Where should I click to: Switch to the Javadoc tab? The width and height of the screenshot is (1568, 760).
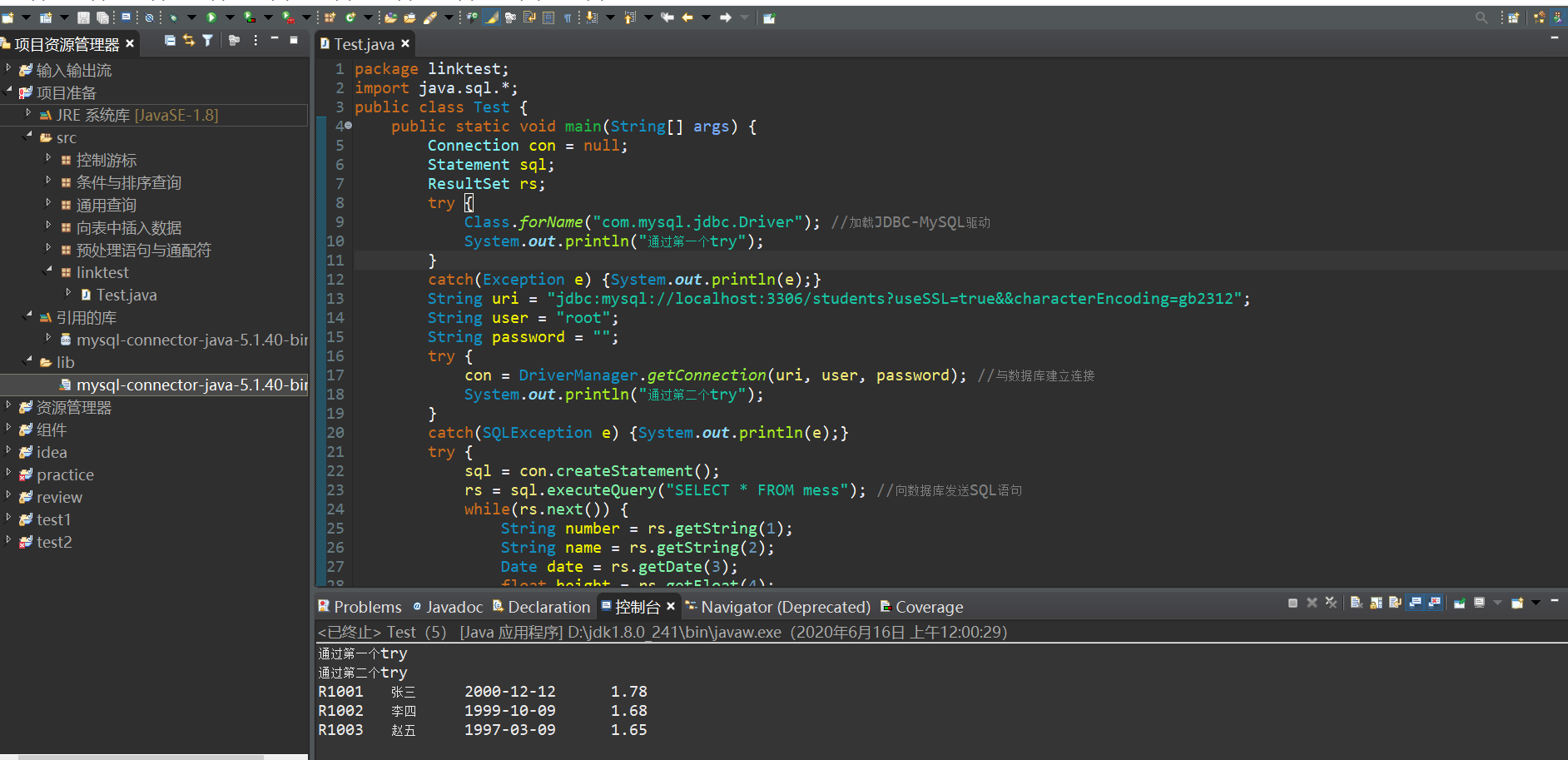coord(455,607)
